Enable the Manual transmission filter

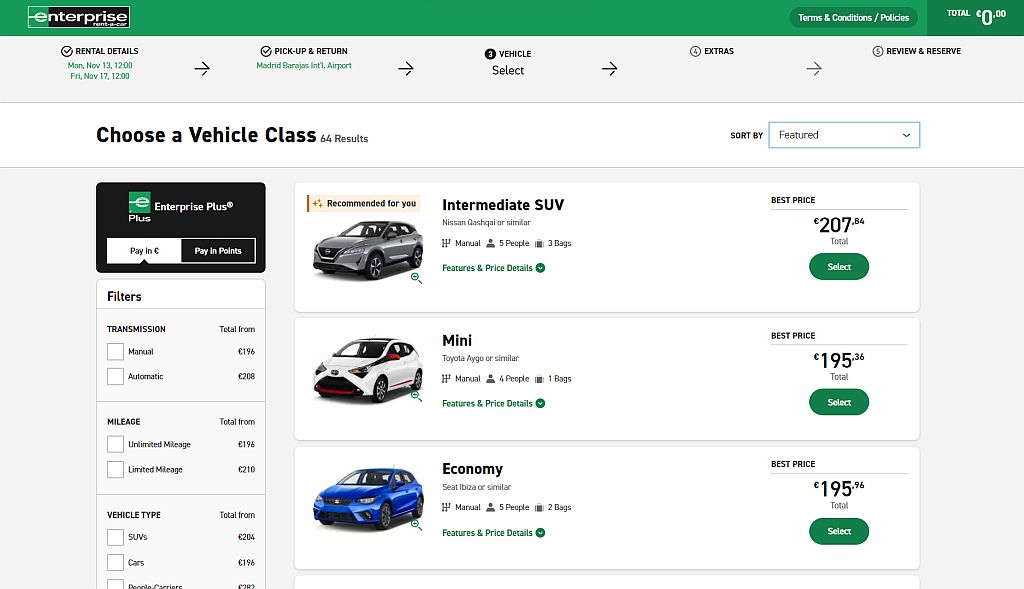(115, 351)
